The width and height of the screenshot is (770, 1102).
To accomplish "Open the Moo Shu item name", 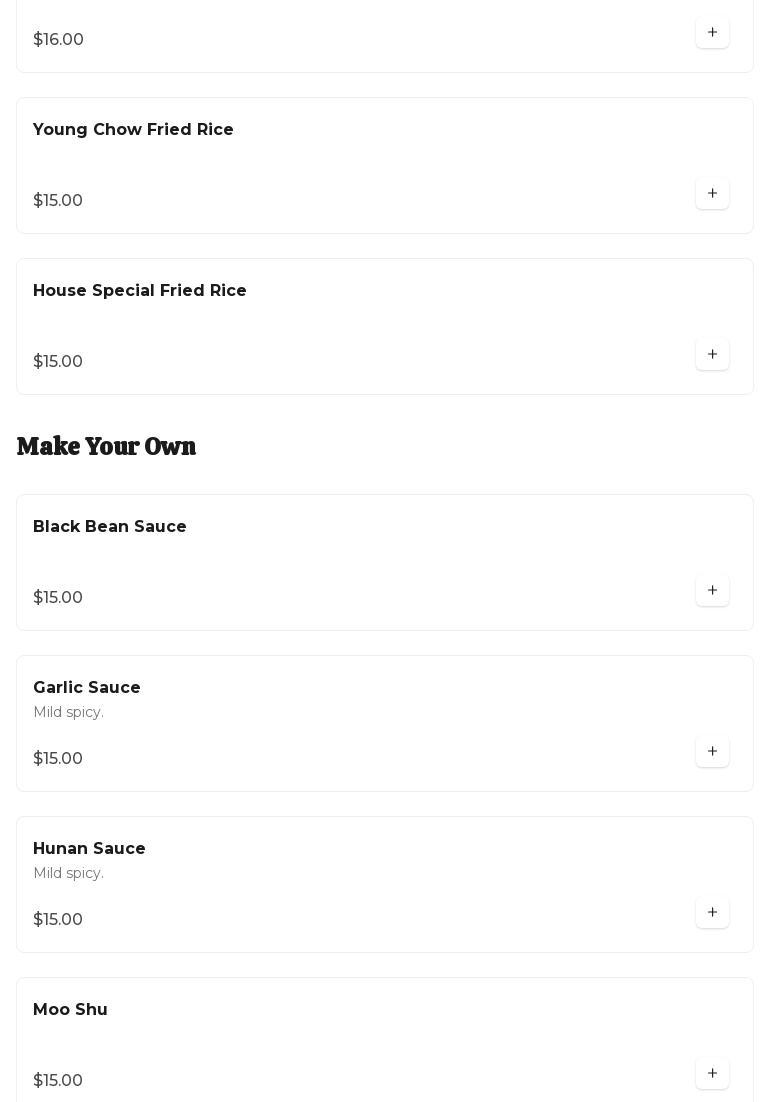I will (70, 1010).
